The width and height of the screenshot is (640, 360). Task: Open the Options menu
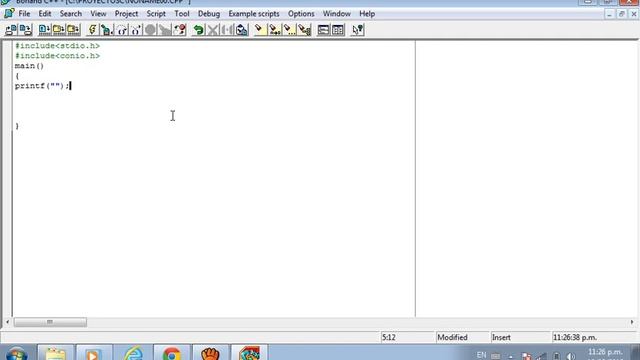click(301, 13)
